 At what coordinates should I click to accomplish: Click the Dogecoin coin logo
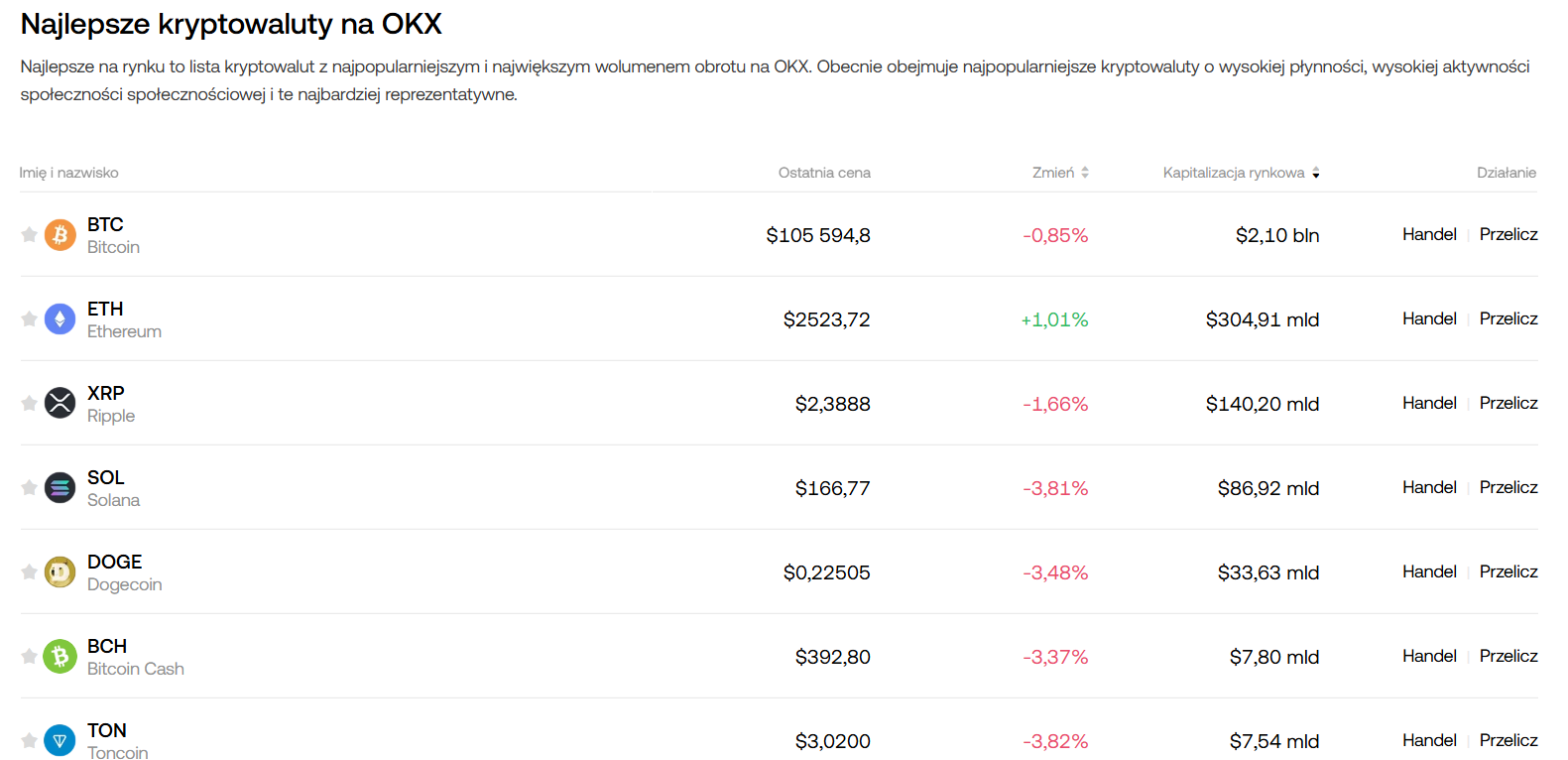point(60,572)
